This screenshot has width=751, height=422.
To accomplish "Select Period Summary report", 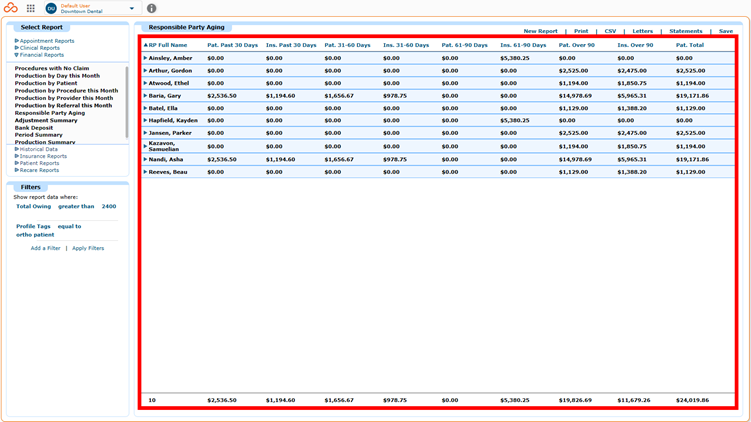I will point(38,135).
